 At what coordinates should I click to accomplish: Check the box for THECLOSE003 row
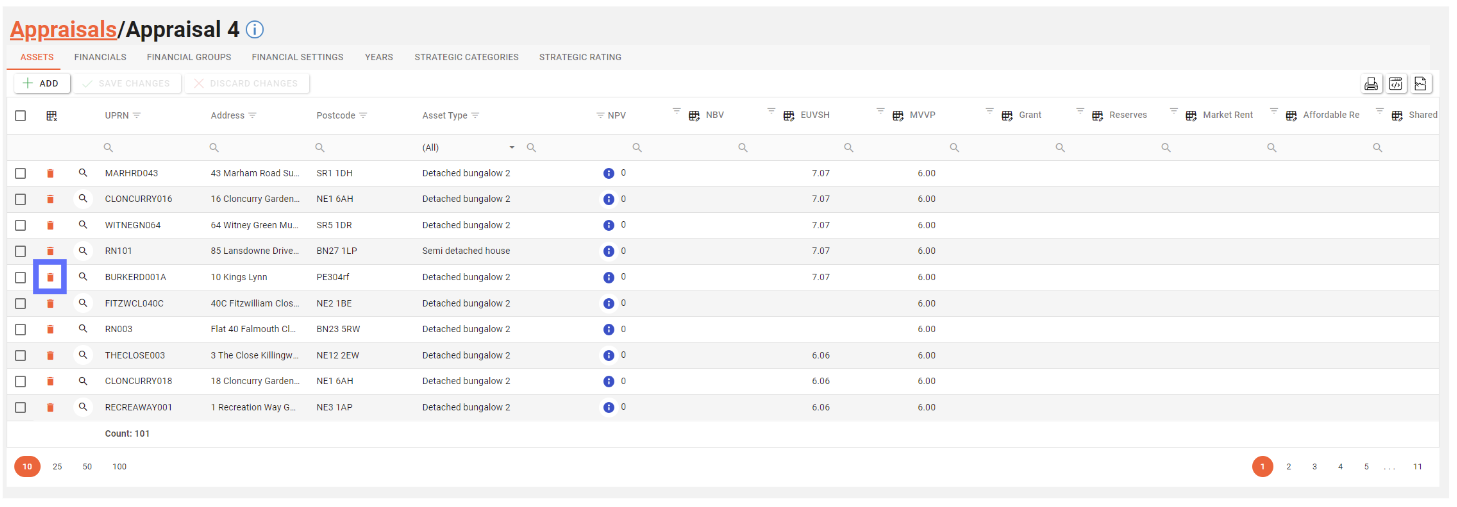pos(21,355)
